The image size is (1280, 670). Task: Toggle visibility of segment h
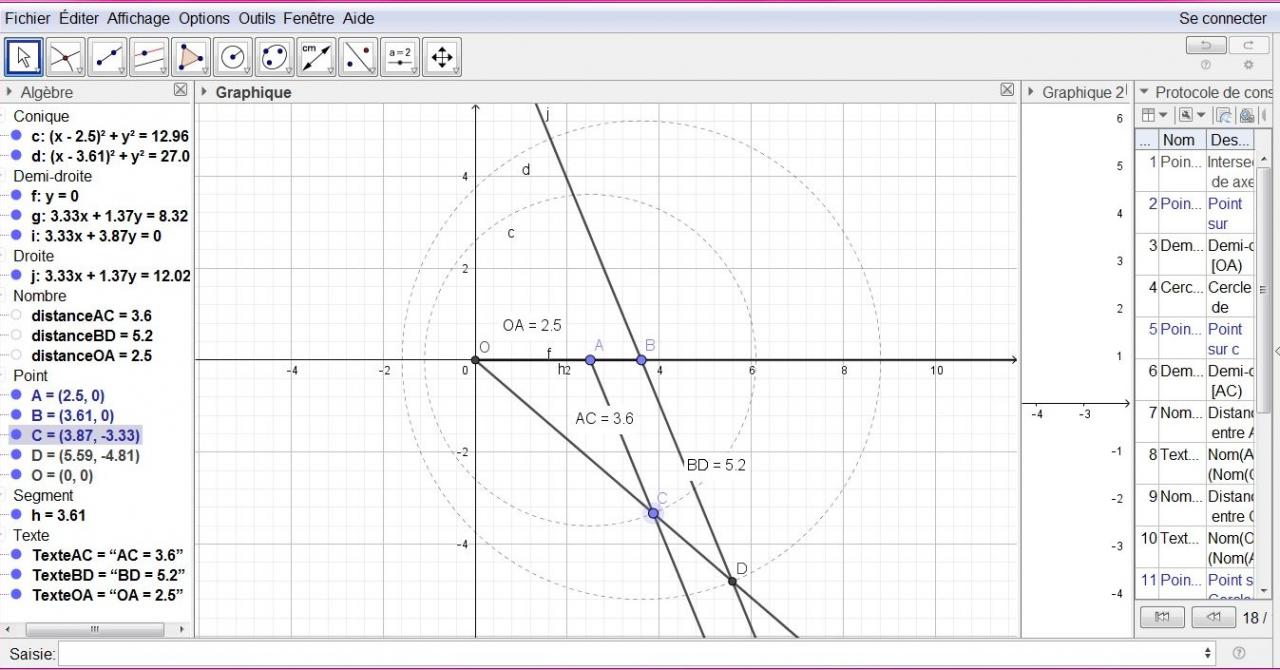(16, 515)
